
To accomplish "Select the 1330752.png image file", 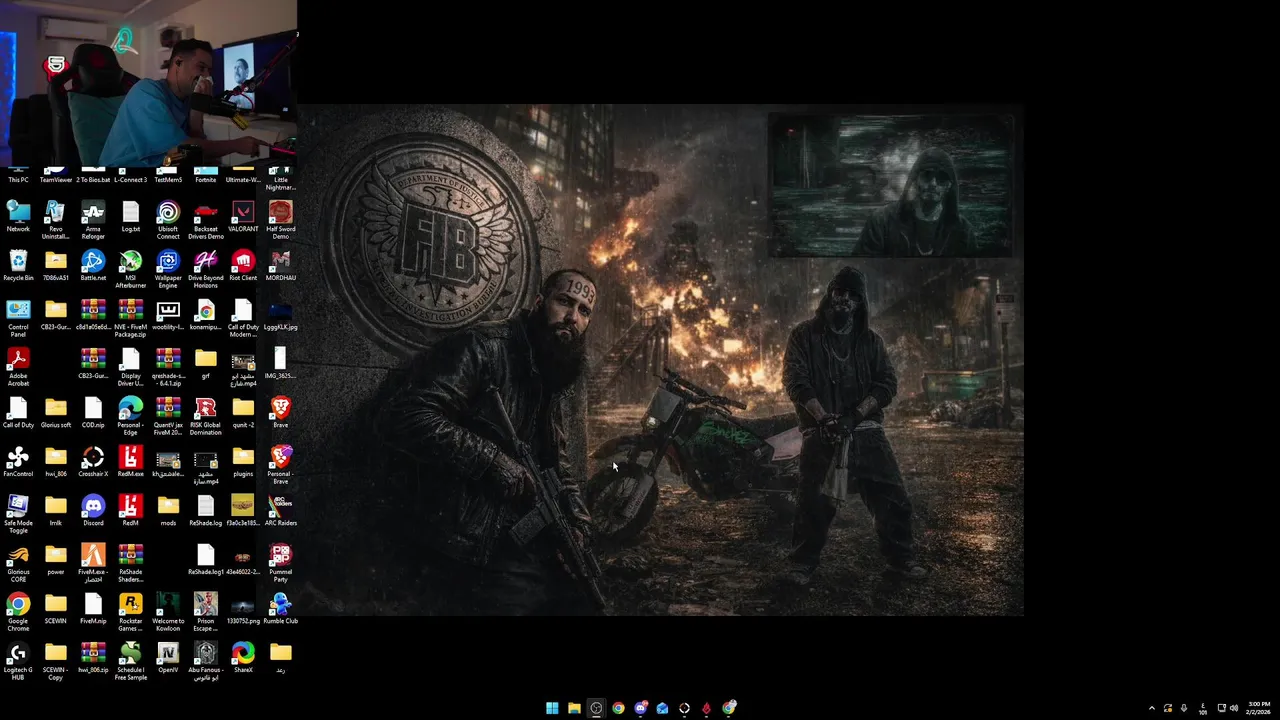I will 243,609.
